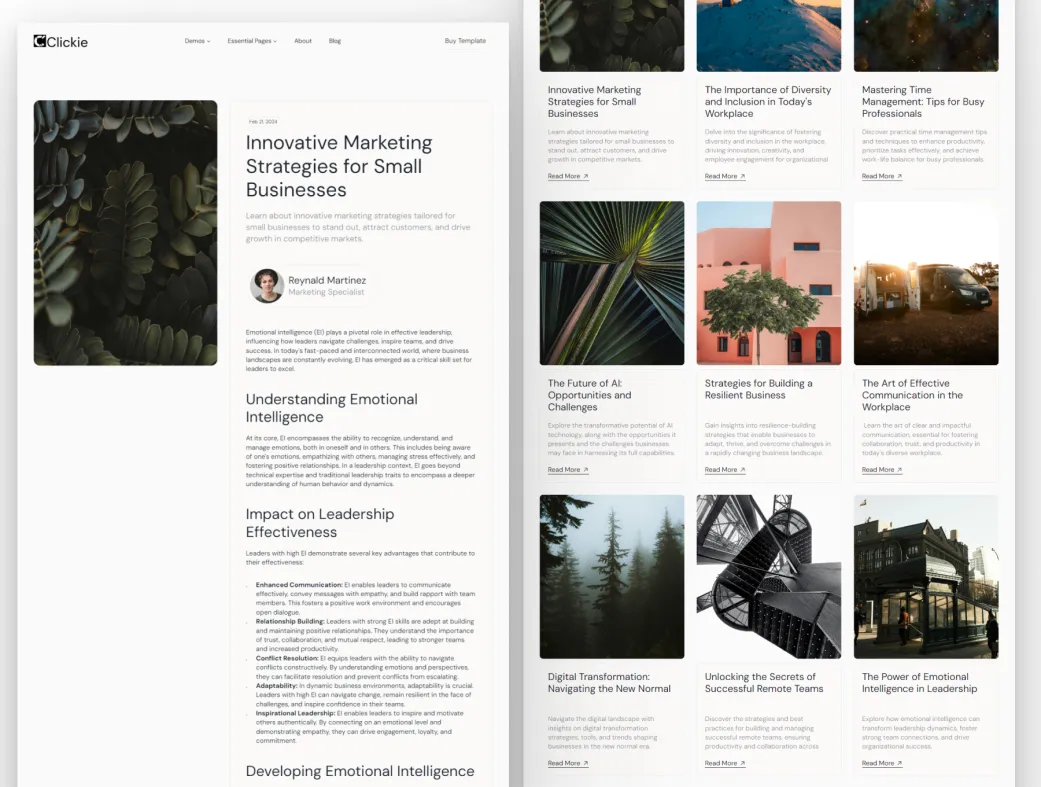The image size is (1041, 787).
Task: Read More on Resilient Business card
Action: tap(725, 470)
